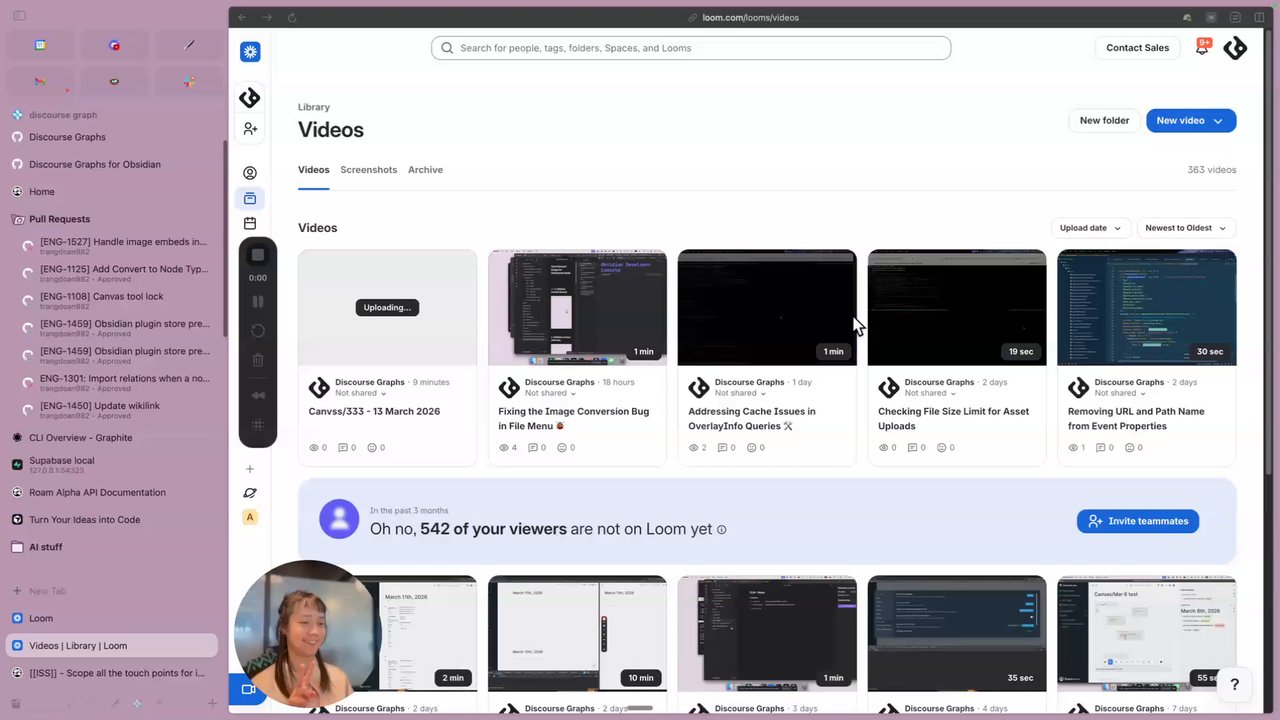
Task: Open the Google Calendar pinned favorite
Action: point(40,45)
